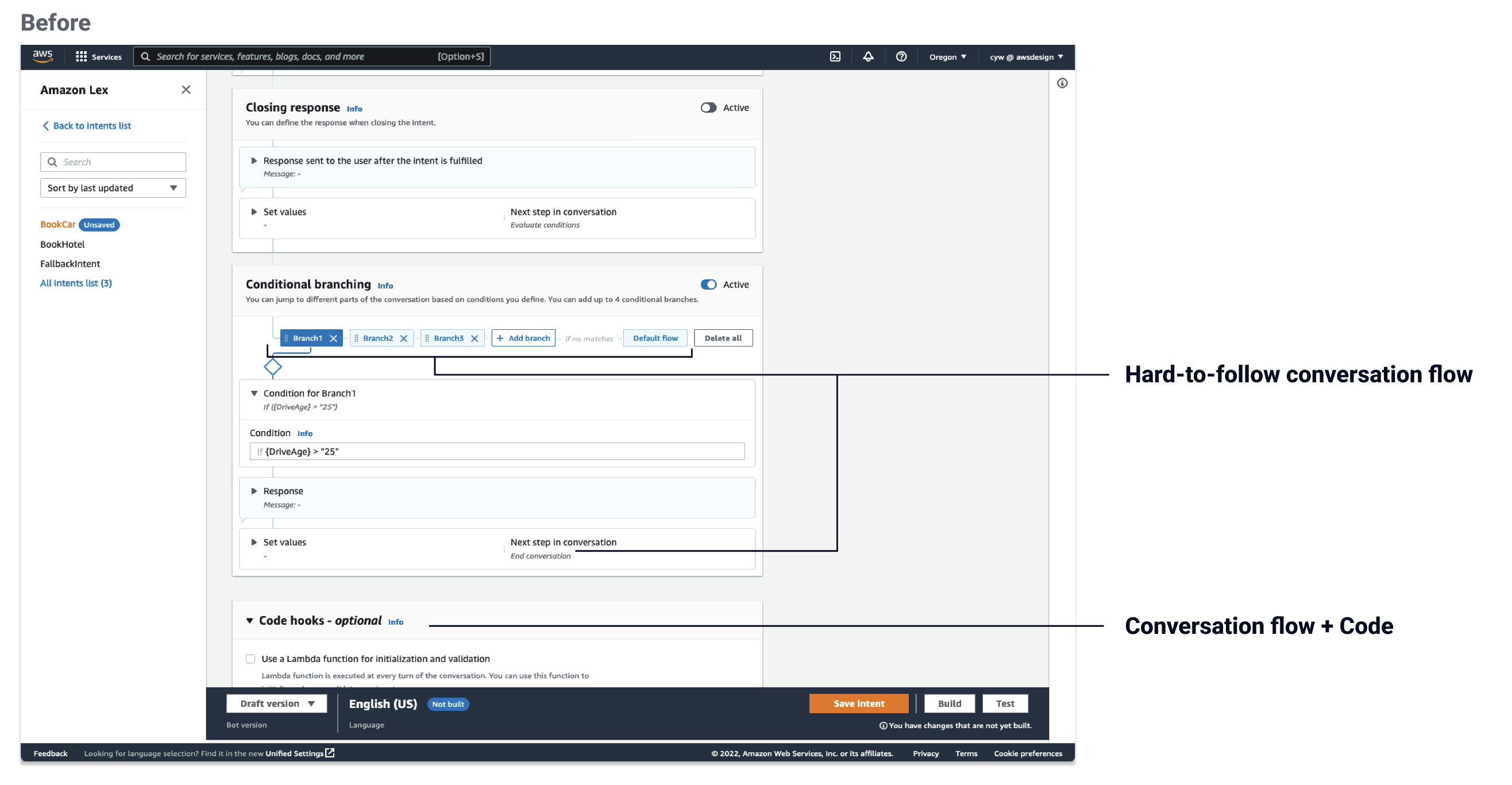Screen dimensions: 1512x785
Task: Open Terms footer link
Action: click(x=966, y=754)
